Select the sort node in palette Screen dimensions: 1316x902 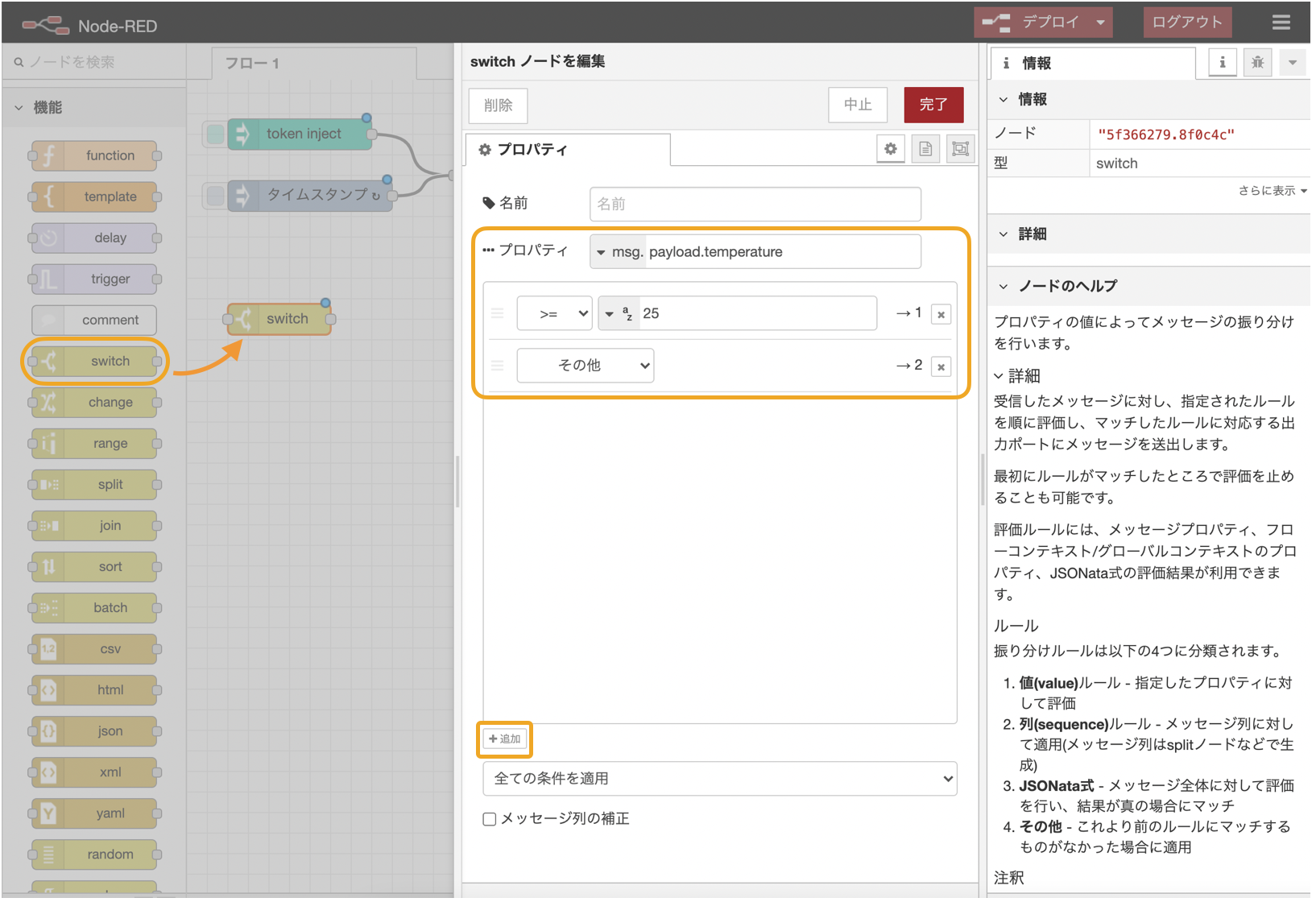click(95, 566)
